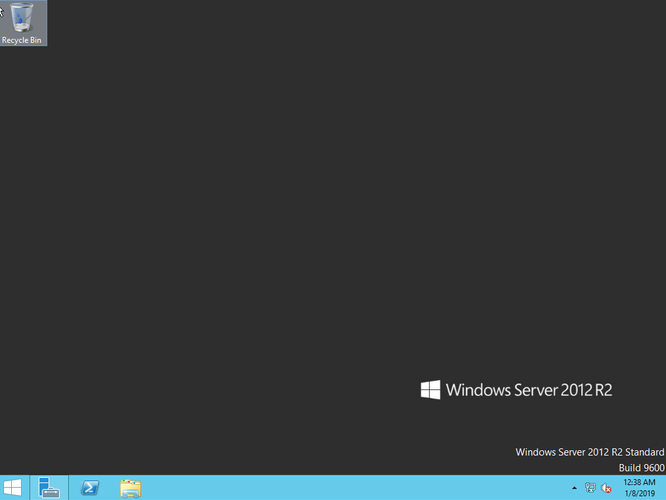Launch Windows PowerShell from the taskbar

[x=90, y=488]
